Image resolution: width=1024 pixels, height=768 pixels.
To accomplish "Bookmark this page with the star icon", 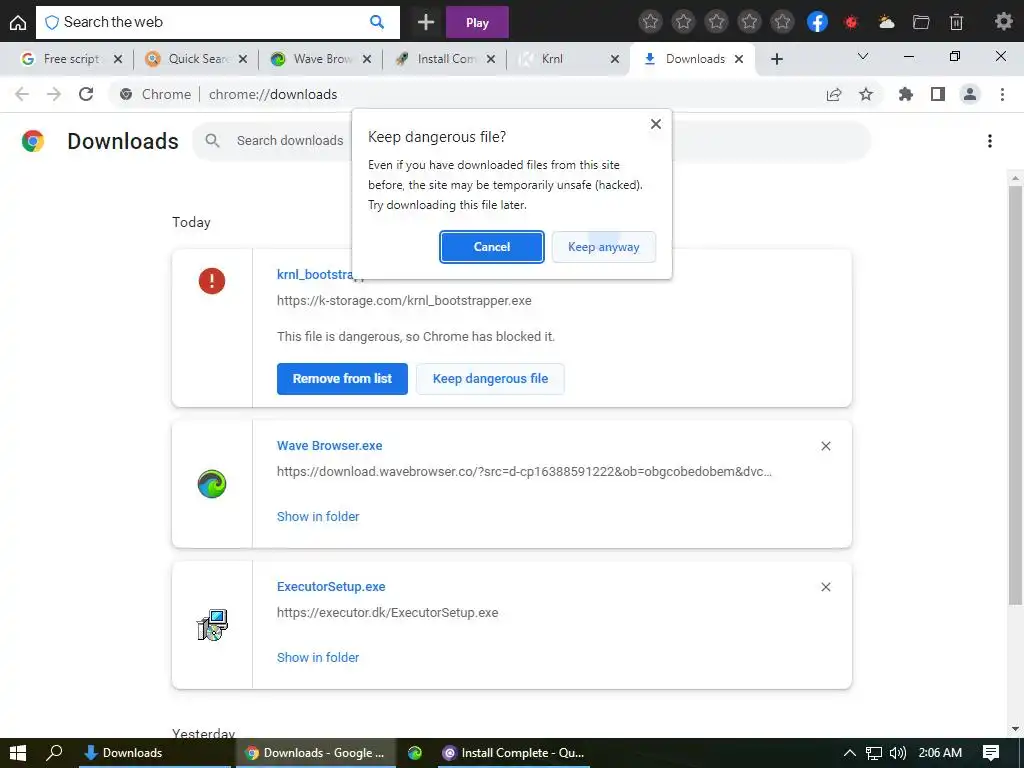I will coord(866,95).
